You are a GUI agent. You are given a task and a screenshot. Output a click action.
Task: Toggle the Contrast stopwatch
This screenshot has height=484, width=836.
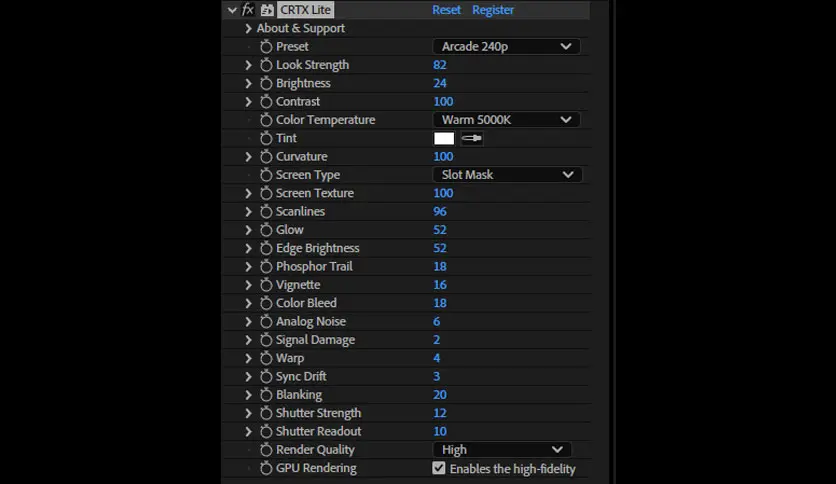[x=266, y=101]
